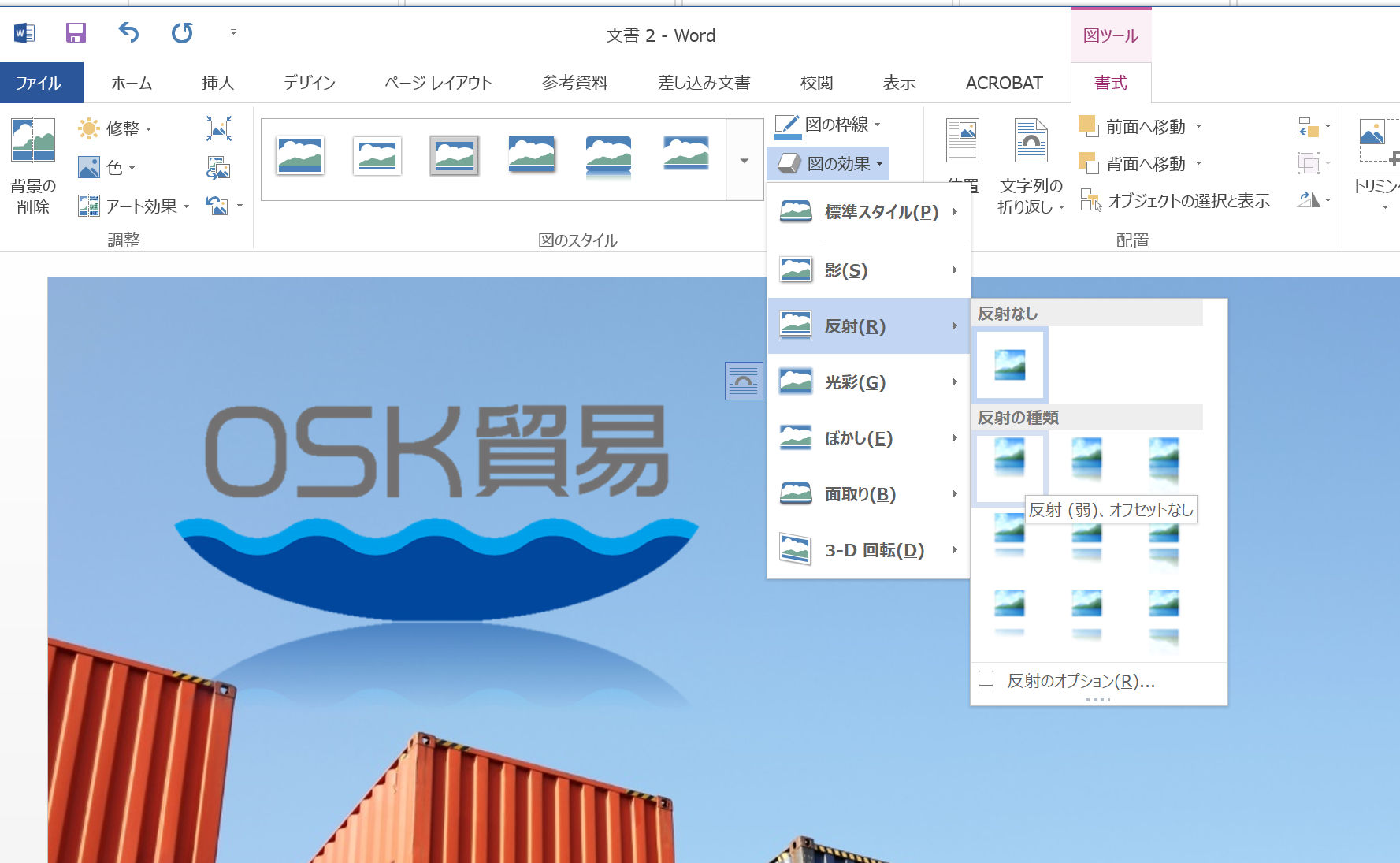Click the オブジェクトの選択と表示 selection pane button
Image resolution: width=1400 pixels, height=863 pixels.
pyautogui.click(x=1175, y=201)
